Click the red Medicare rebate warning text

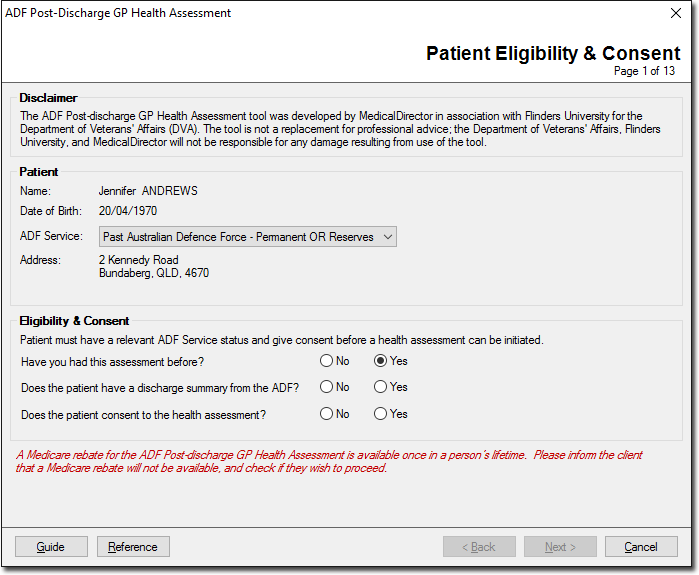[330, 461]
